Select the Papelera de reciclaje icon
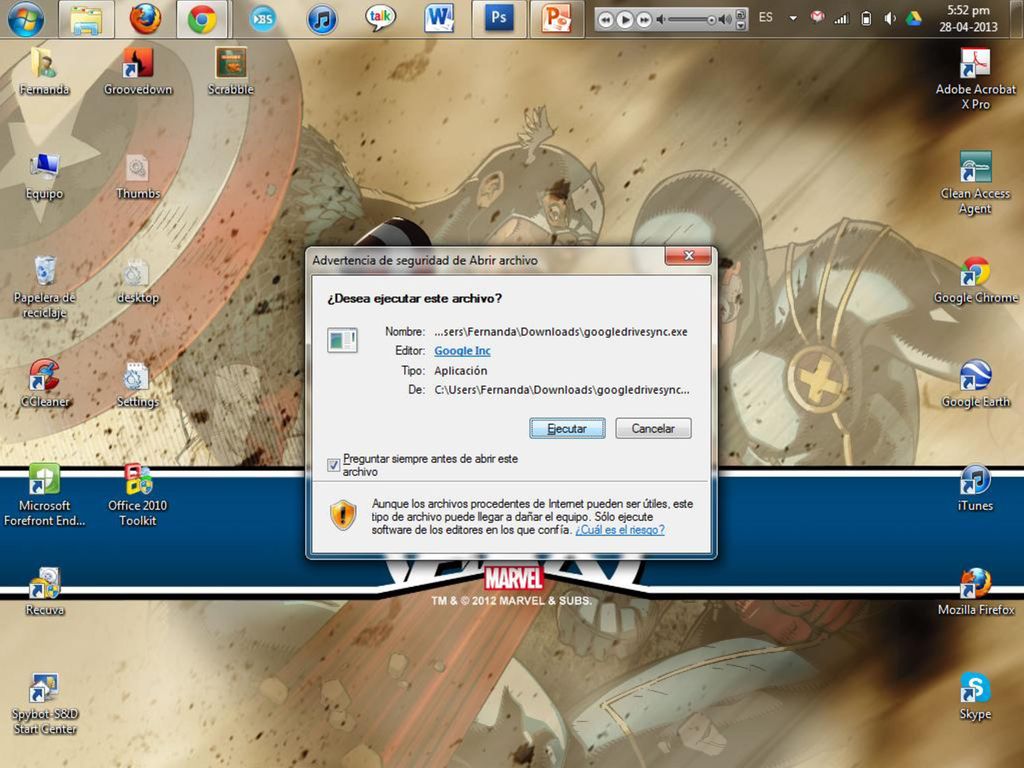This screenshot has width=1024, height=768. [44, 287]
